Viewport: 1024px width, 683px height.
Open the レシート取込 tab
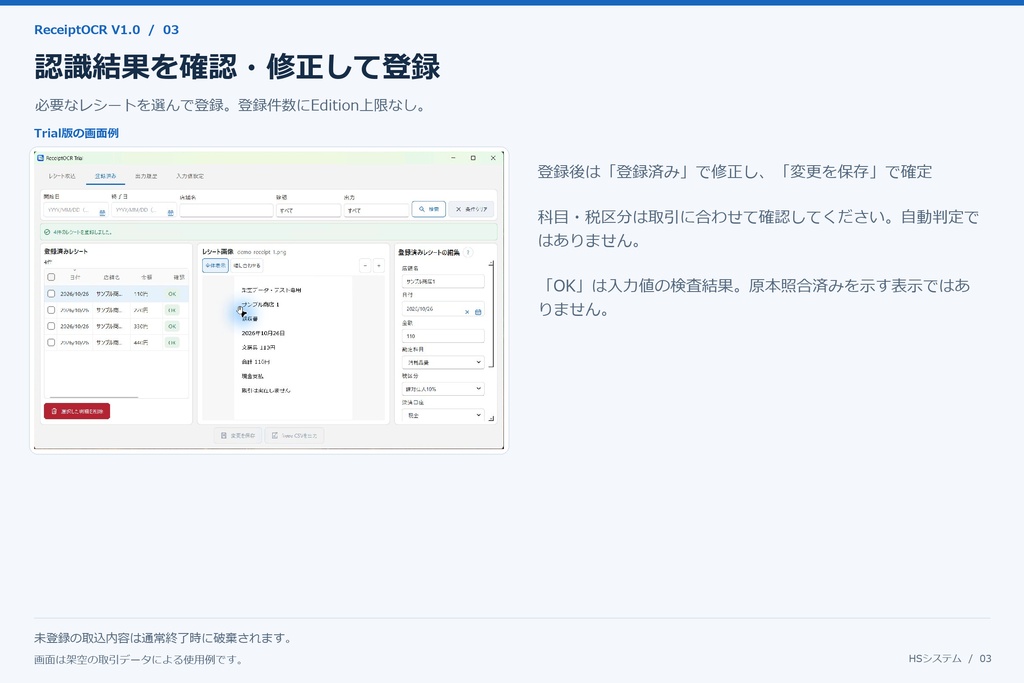62,176
